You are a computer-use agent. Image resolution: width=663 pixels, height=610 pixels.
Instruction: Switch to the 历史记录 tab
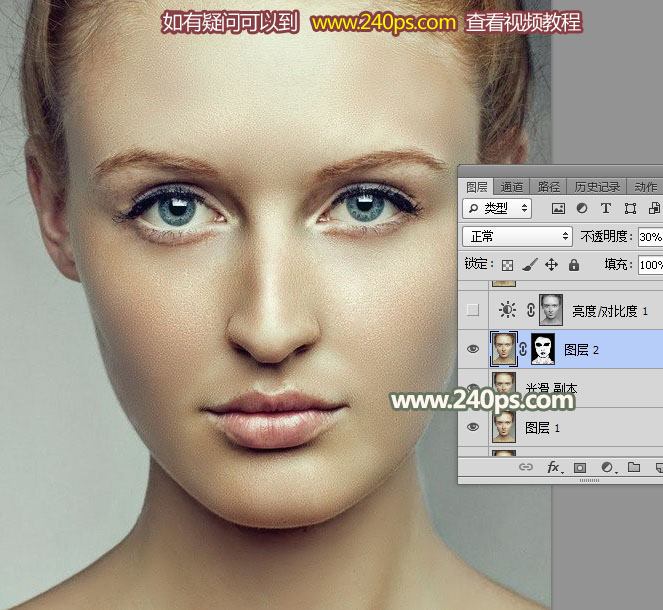point(597,187)
